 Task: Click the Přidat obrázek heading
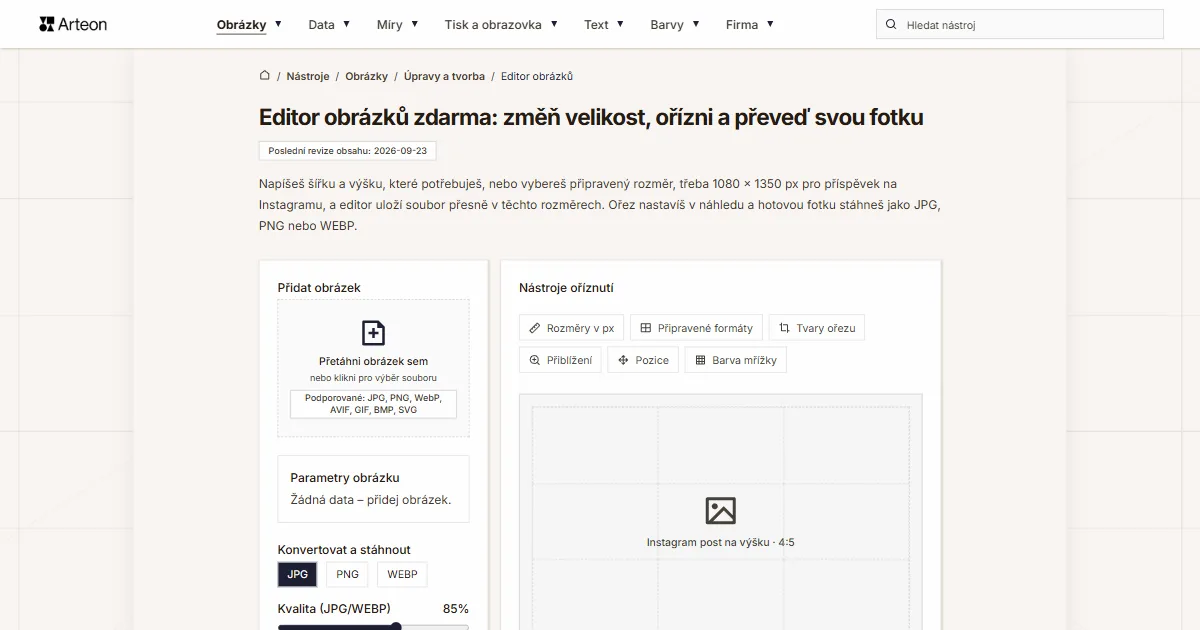(319, 288)
